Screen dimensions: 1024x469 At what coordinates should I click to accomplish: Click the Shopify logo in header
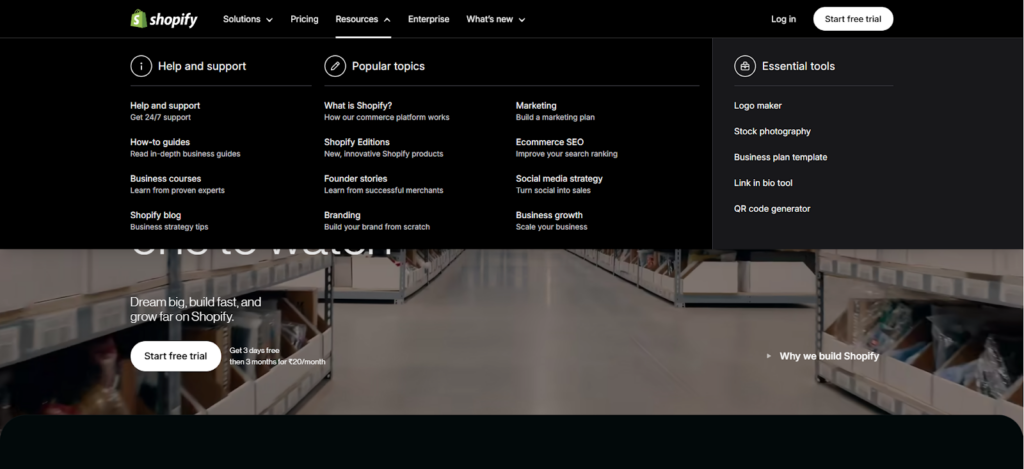click(x=164, y=19)
